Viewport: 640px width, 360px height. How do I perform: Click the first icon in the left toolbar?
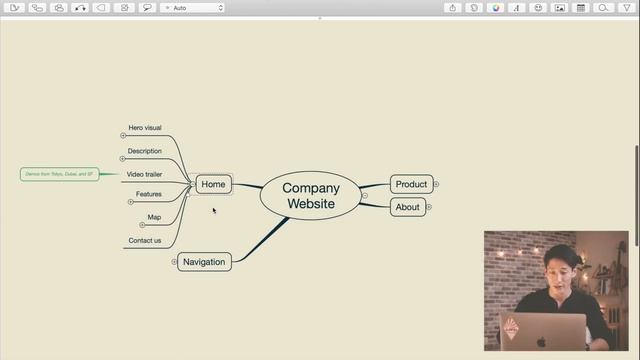tap(15, 8)
